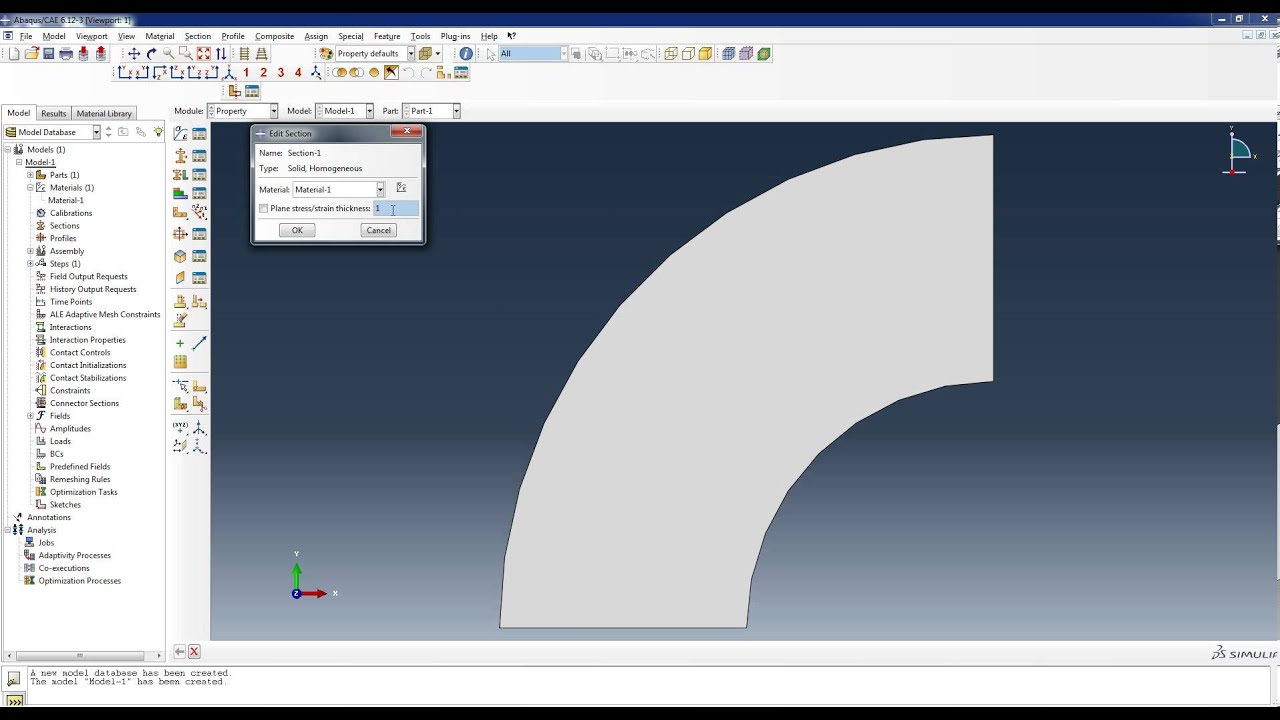Image resolution: width=1280 pixels, height=720 pixels.
Task: Select the Box Zoom tool
Action: pyautogui.click(x=185, y=54)
